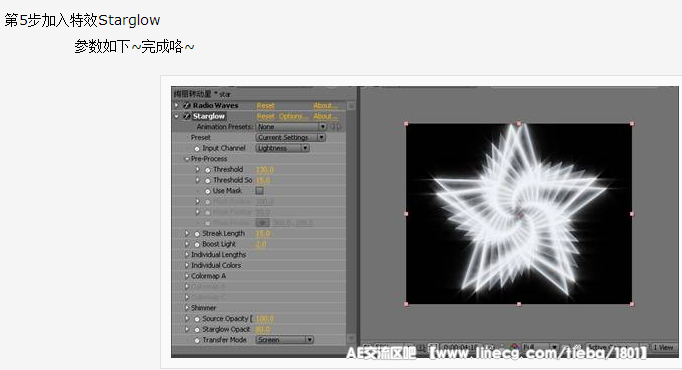This screenshot has height=370, width=682.
Task: Expand the Threshold Soft property
Action: [x=197, y=180]
